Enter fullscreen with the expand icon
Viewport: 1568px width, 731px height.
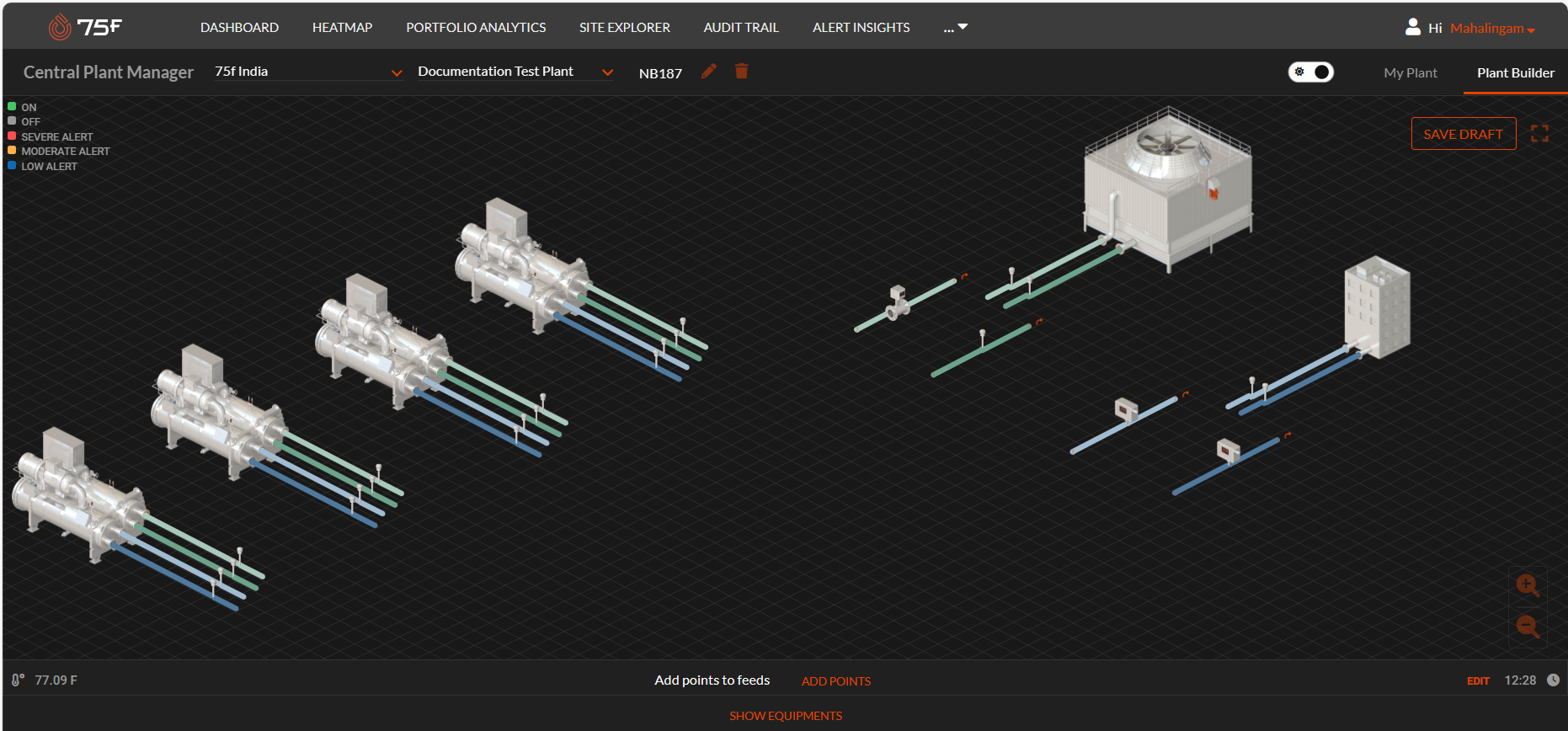(1539, 134)
